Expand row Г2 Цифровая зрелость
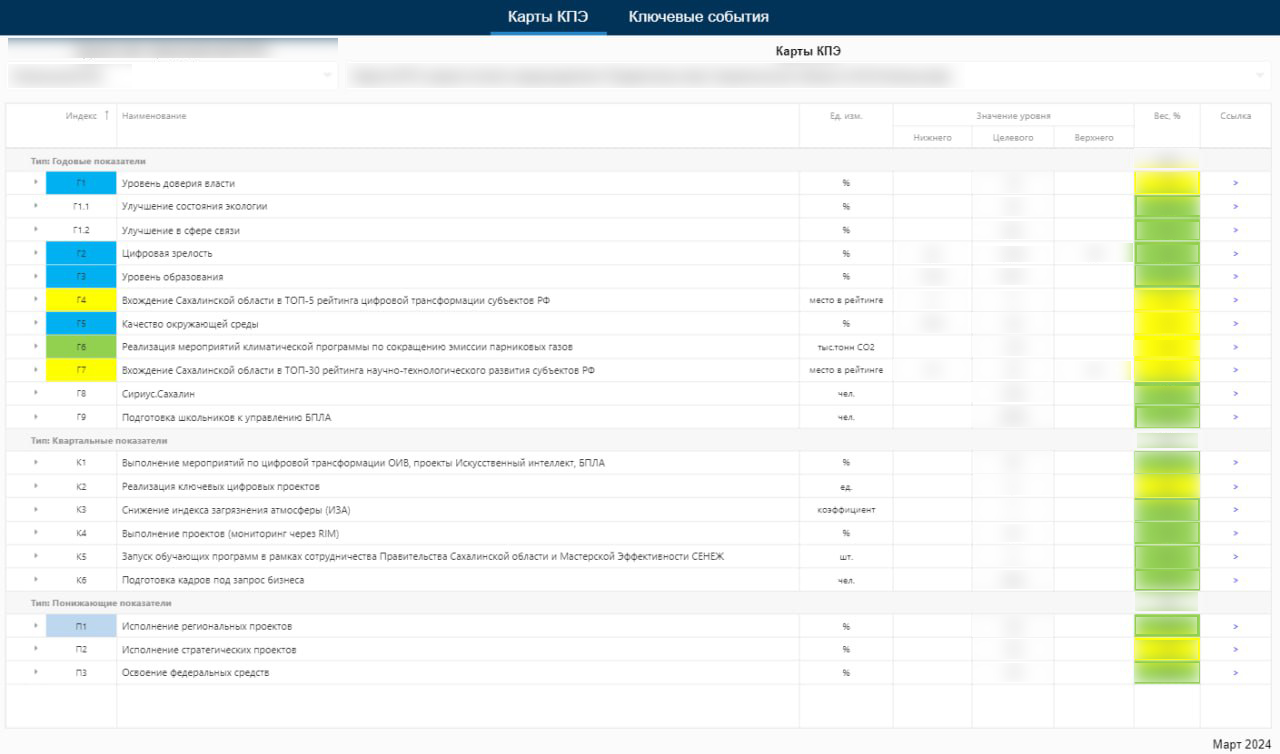This screenshot has height=754, width=1280. (35, 253)
